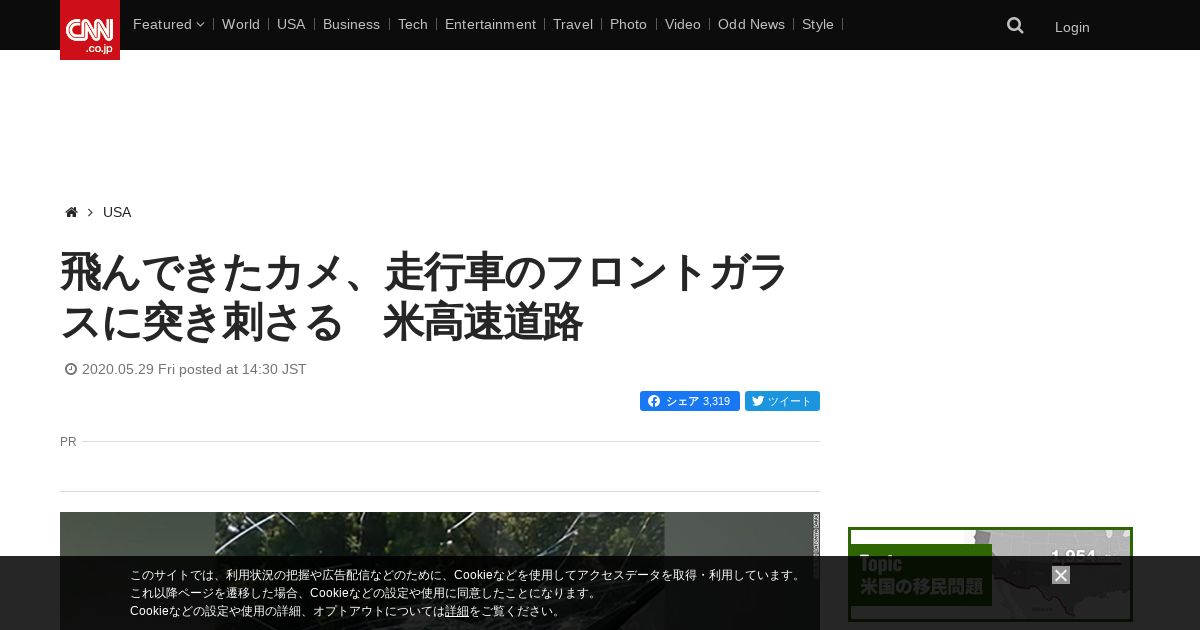Share article on Facebook (シェア)
Image resolution: width=1200 pixels, height=630 pixels.
pyautogui.click(x=690, y=401)
